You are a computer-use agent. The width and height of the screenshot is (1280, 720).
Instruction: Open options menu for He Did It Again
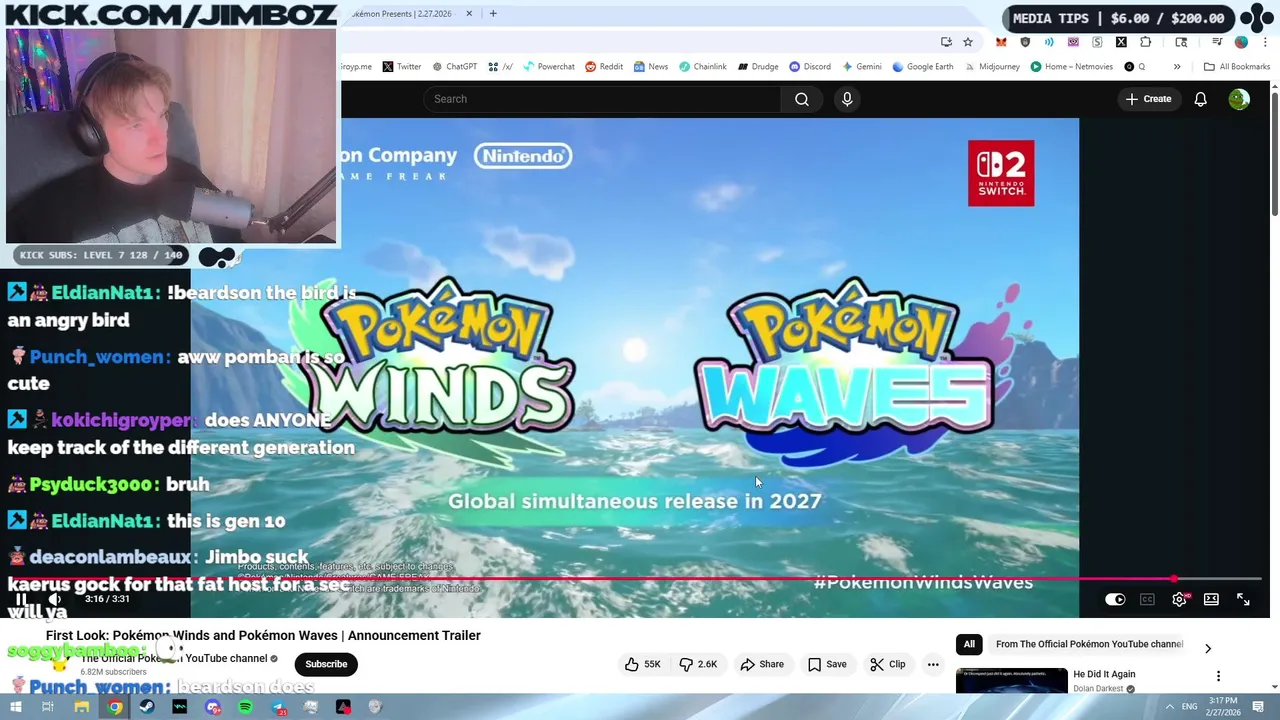(x=1218, y=676)
